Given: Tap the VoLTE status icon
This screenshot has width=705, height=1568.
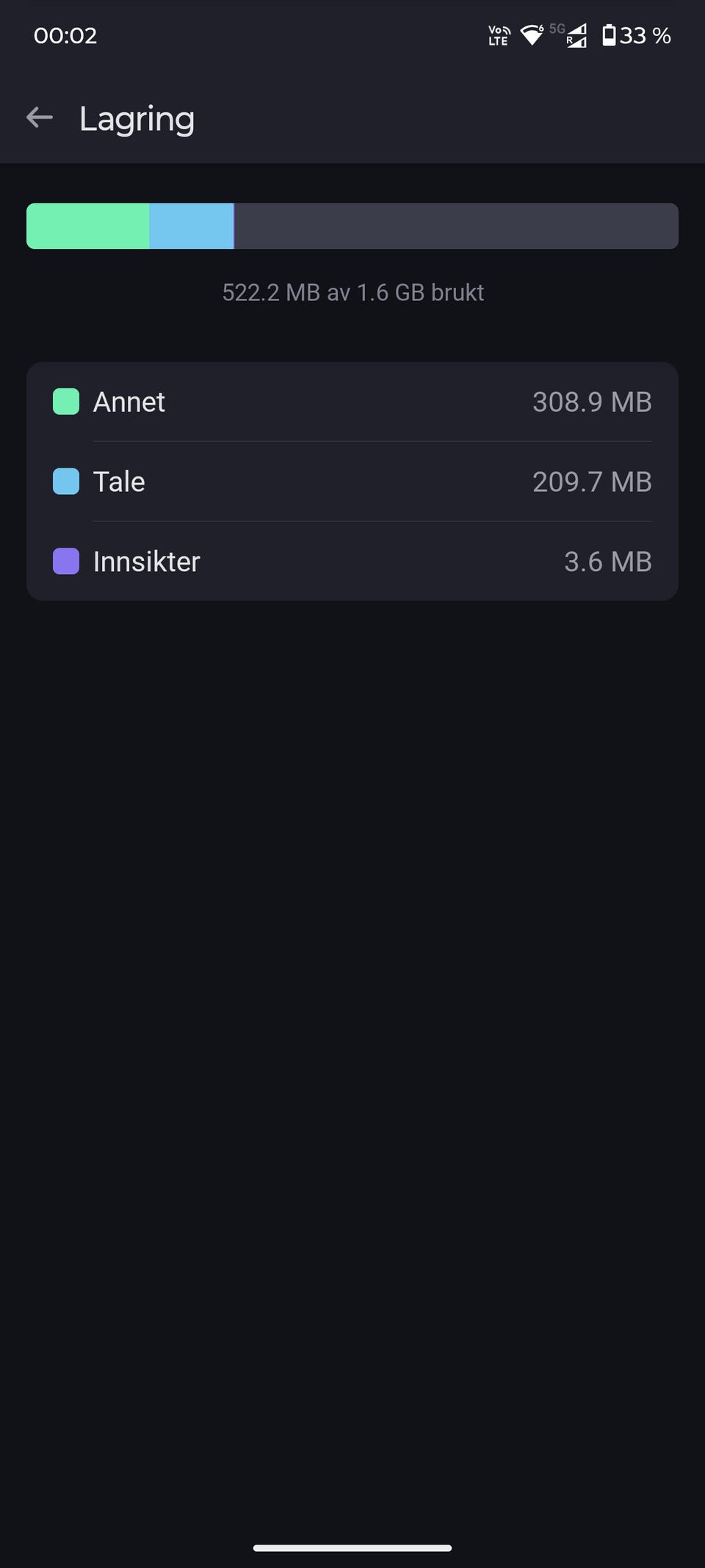Looking at the screenshot, I should click(499, 35).
